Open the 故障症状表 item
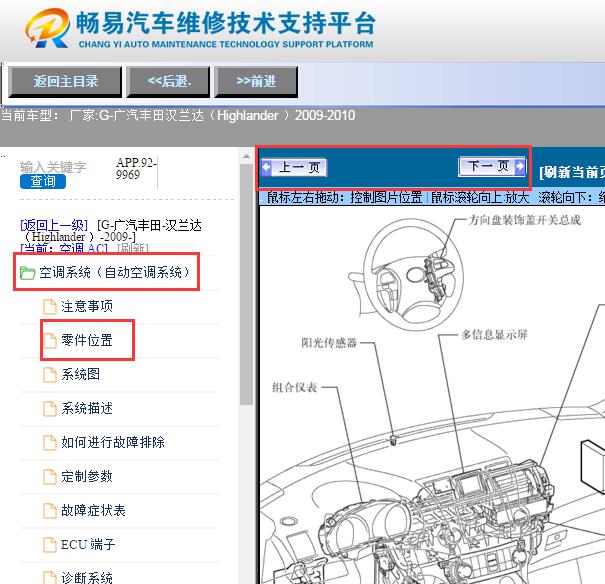This screenshot has height=584, width=605. 93,511
